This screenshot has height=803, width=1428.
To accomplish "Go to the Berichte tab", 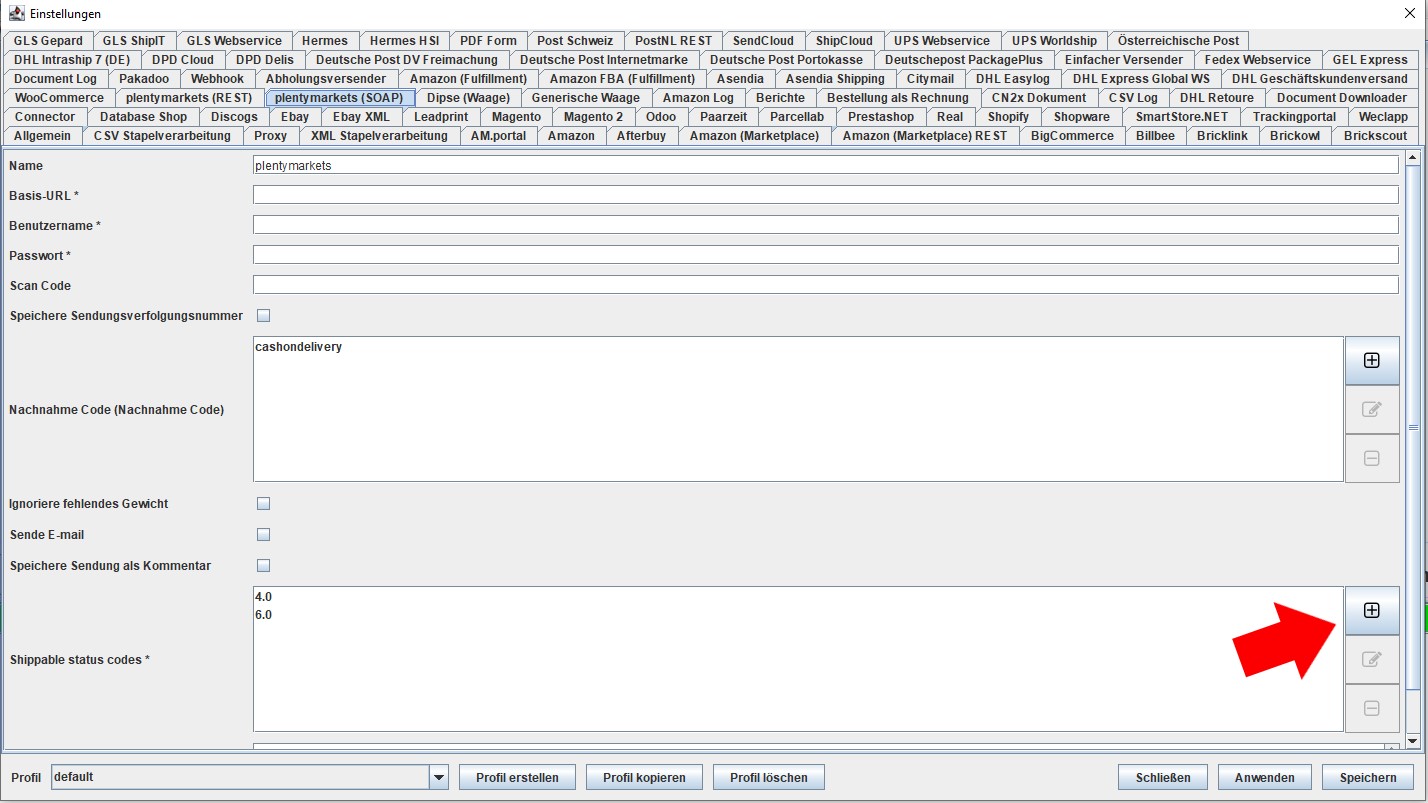I will click(780, 98).
